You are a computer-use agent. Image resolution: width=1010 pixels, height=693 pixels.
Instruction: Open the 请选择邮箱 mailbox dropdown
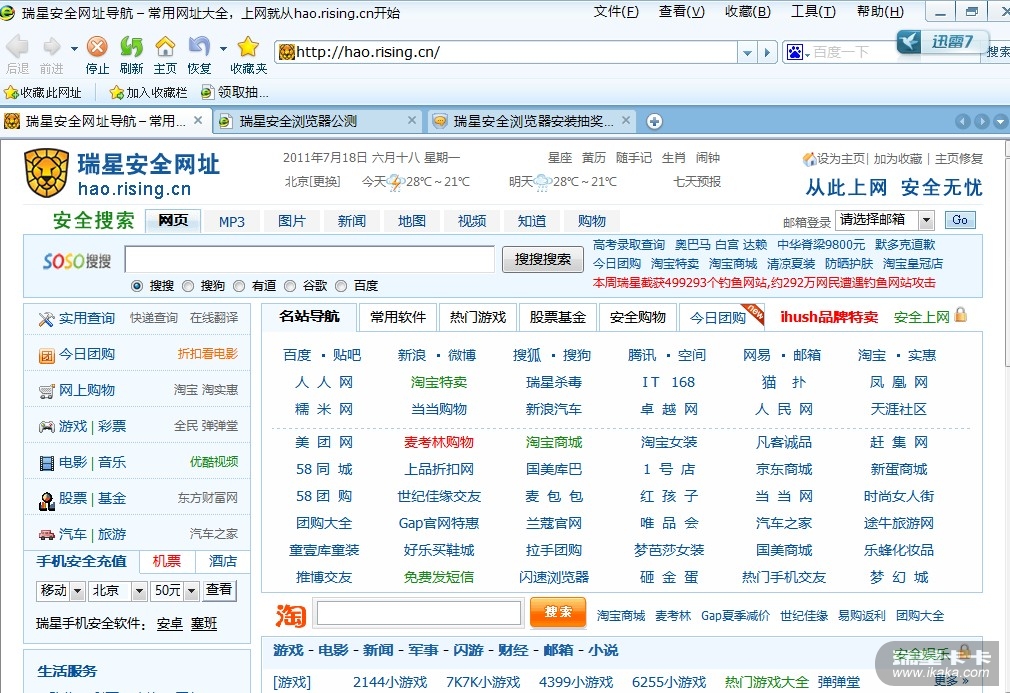[925, 220]
